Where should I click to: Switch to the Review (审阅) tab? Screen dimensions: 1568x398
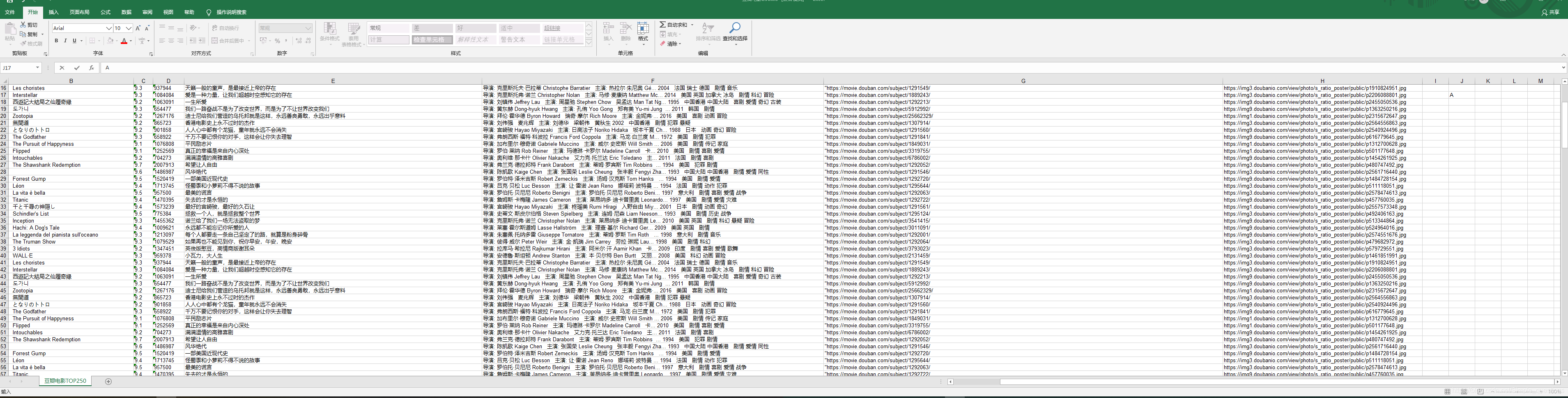[x=147, y=12]
